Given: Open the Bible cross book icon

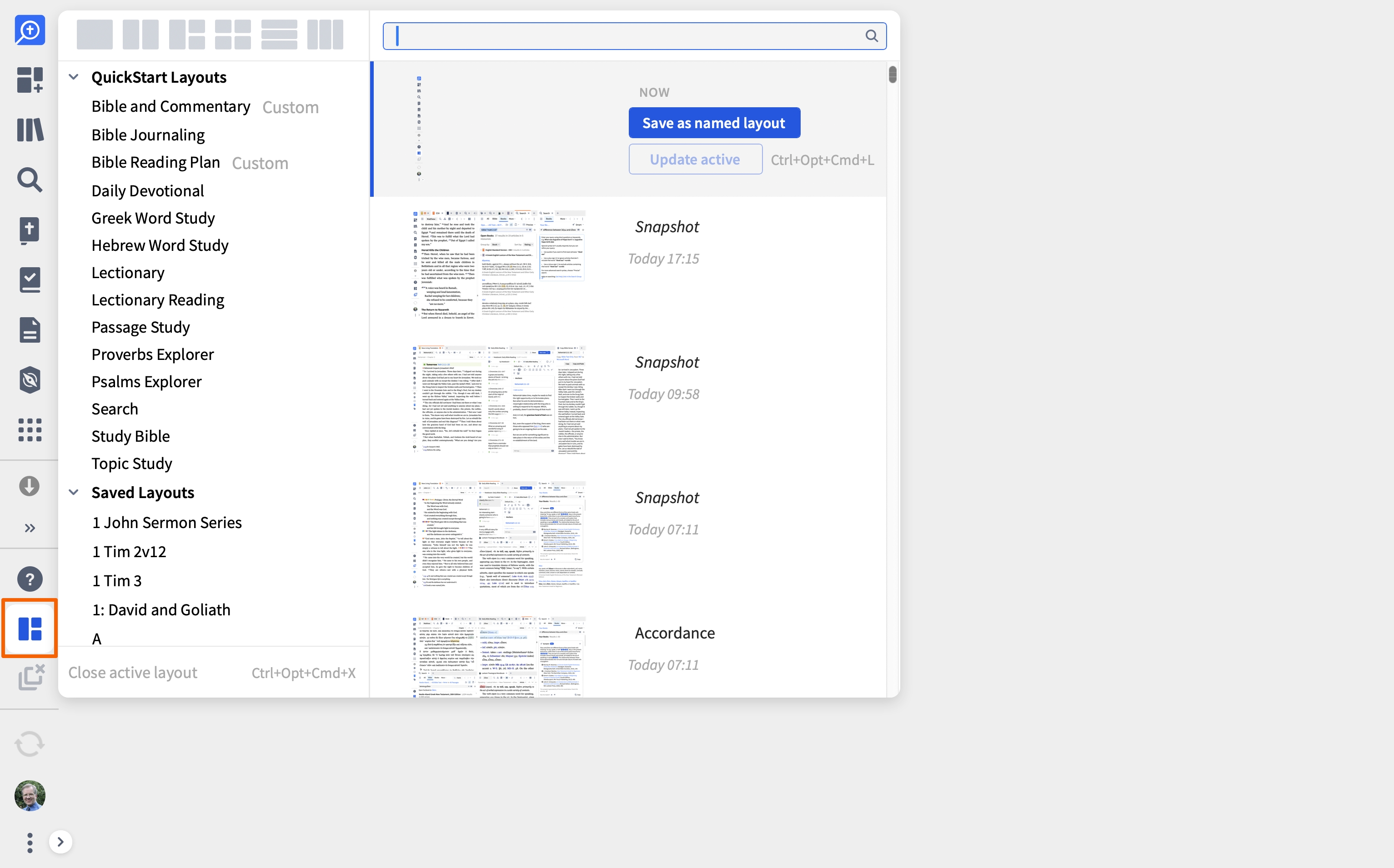Looking at the screenshot, I should coord(30,230).
